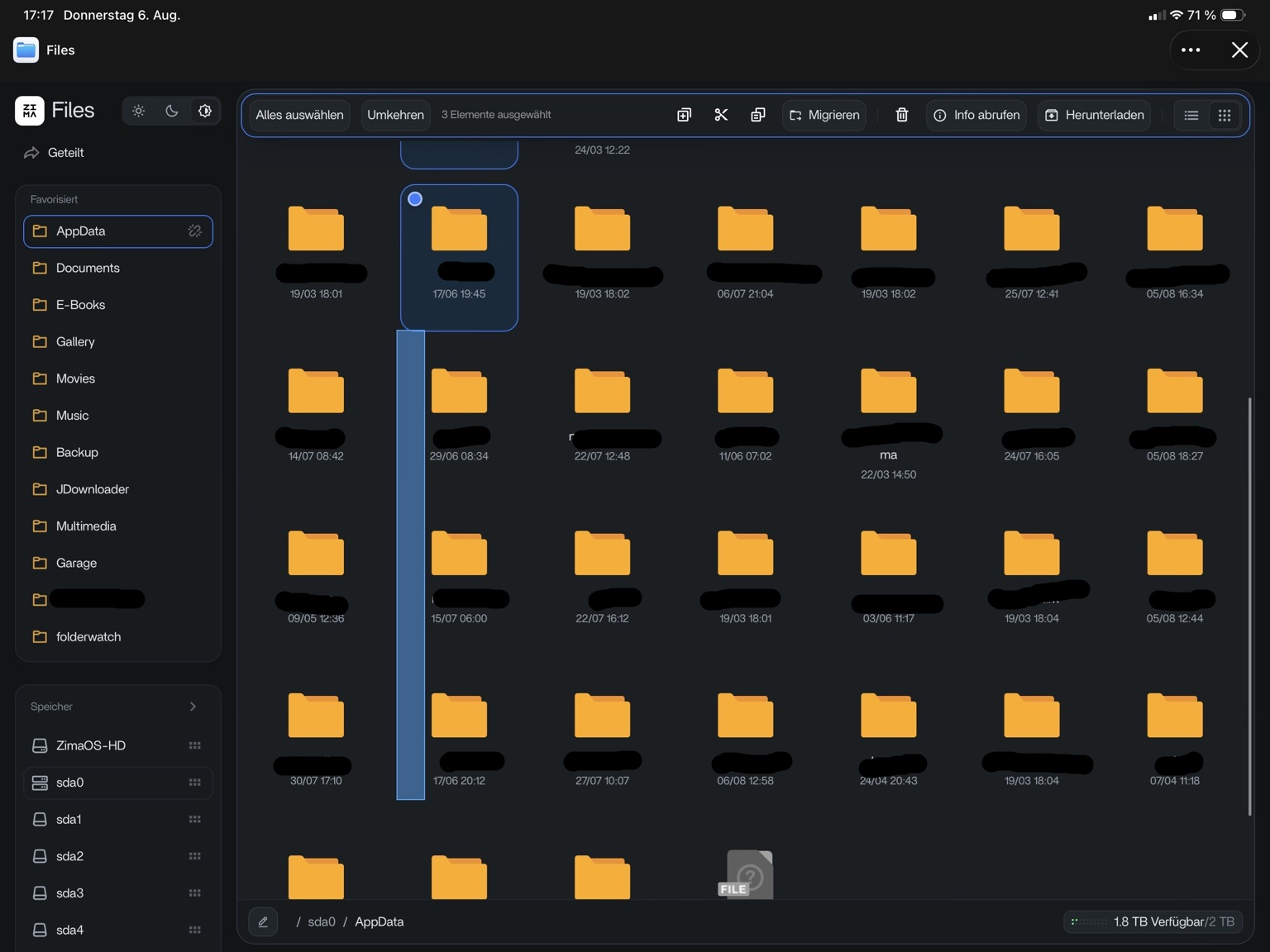Open JDownloader favorite folder
Image resolution: width=1270 pixels, height=952 pixels.
pos(118,489)
